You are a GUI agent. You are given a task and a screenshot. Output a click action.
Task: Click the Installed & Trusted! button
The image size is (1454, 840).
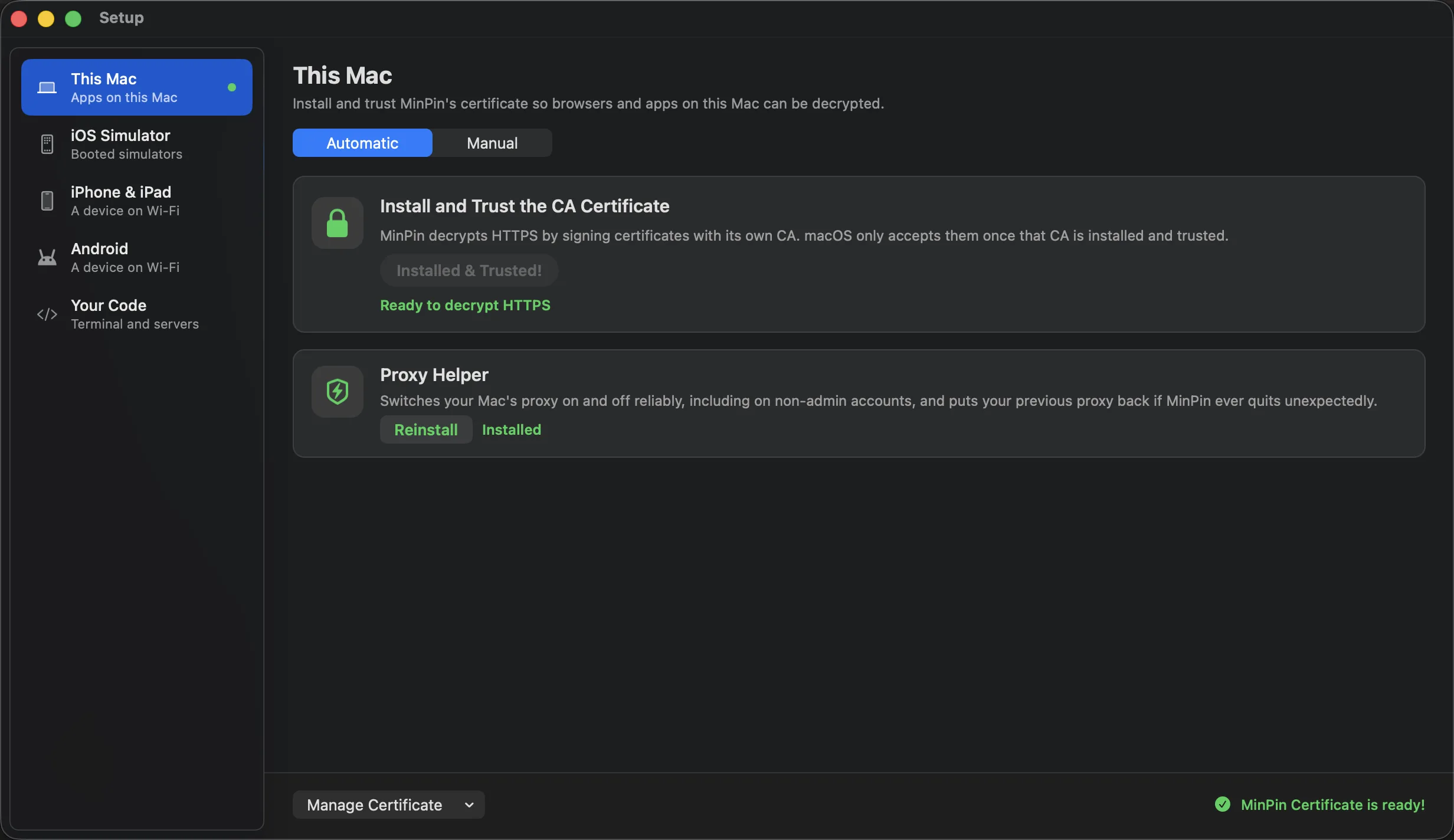click(x=469, y=270)
